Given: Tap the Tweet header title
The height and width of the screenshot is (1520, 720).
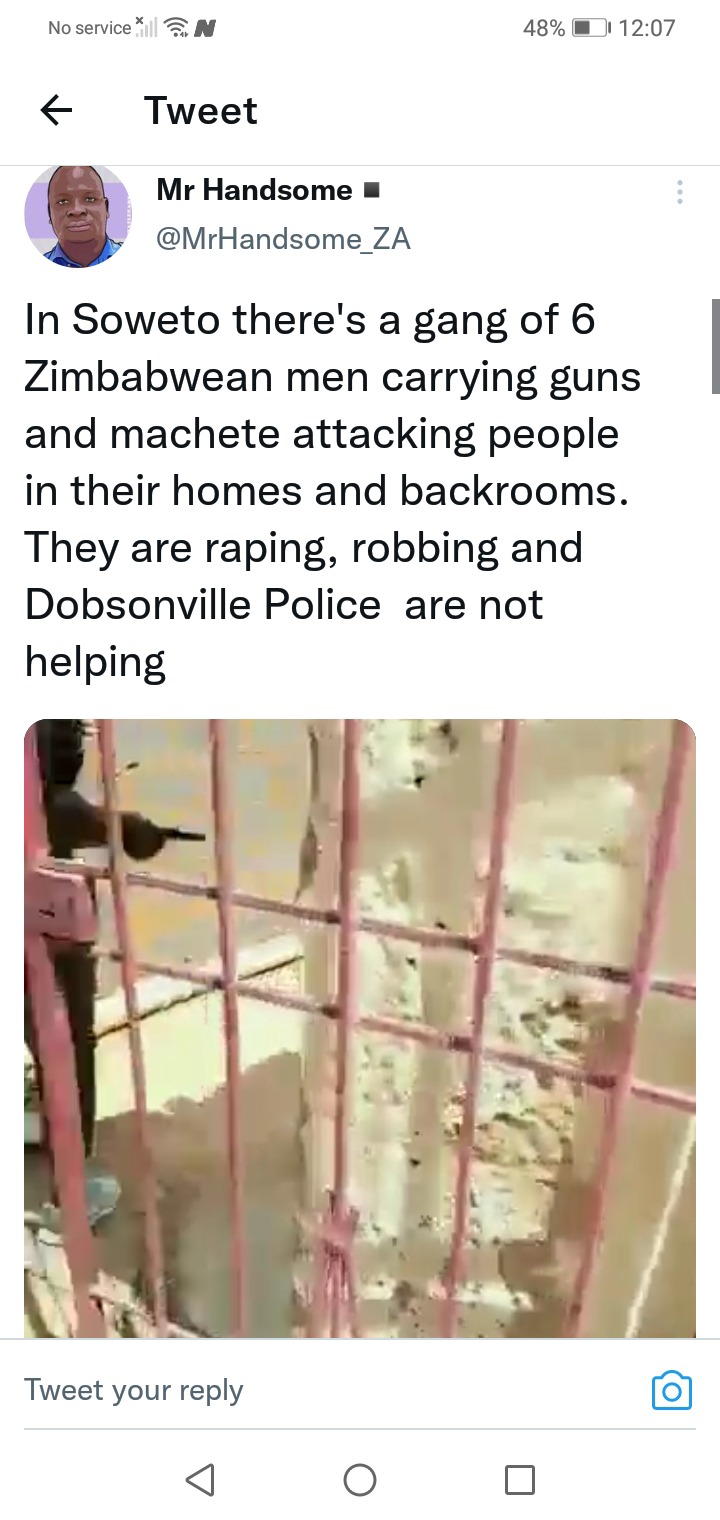Looking at the screenshot, I should (x=201, y=110).
